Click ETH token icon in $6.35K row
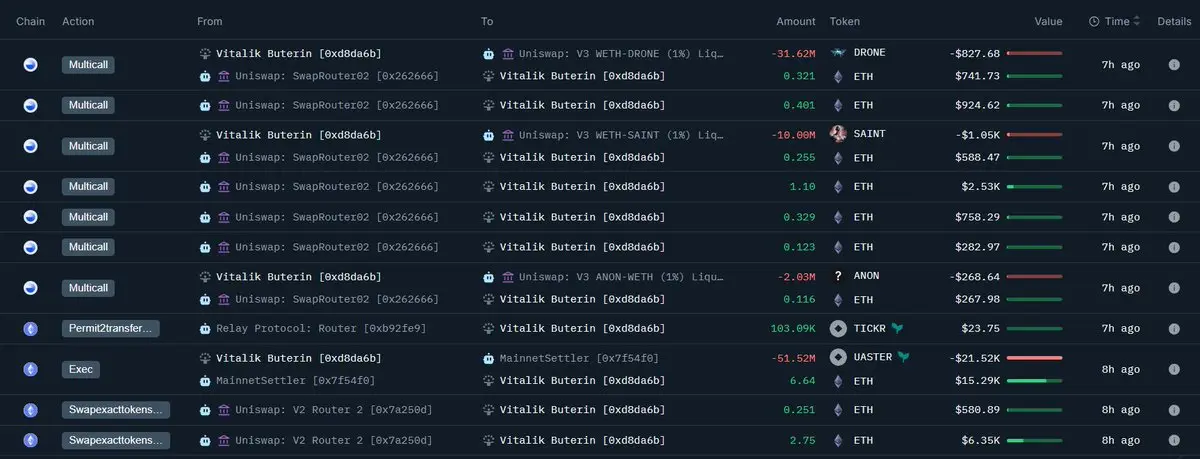The width and height of the screenshot is (1200, 459). tap(838, 440)
